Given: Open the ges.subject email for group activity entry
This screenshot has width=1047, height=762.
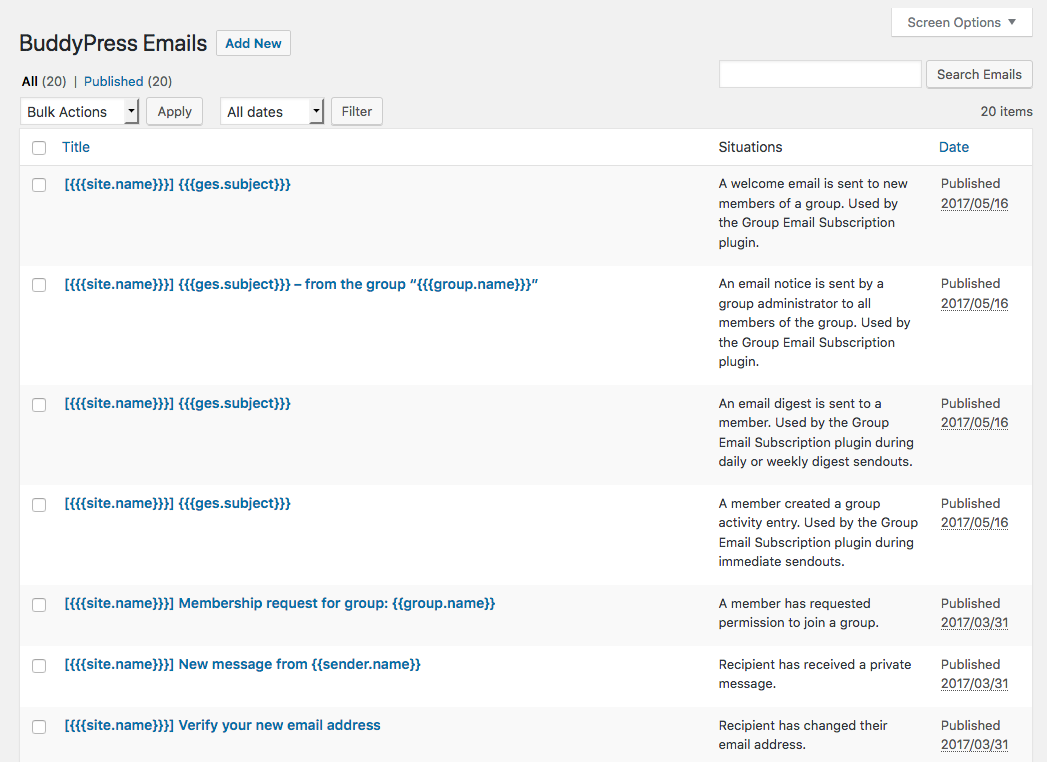Looking at the screenshot, I should 178,504.
